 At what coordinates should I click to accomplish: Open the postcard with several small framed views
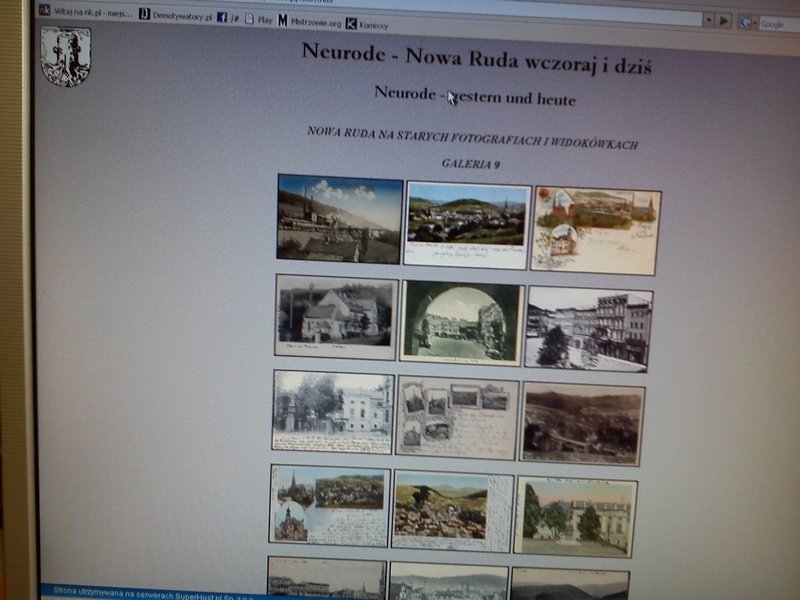point(458,418)
